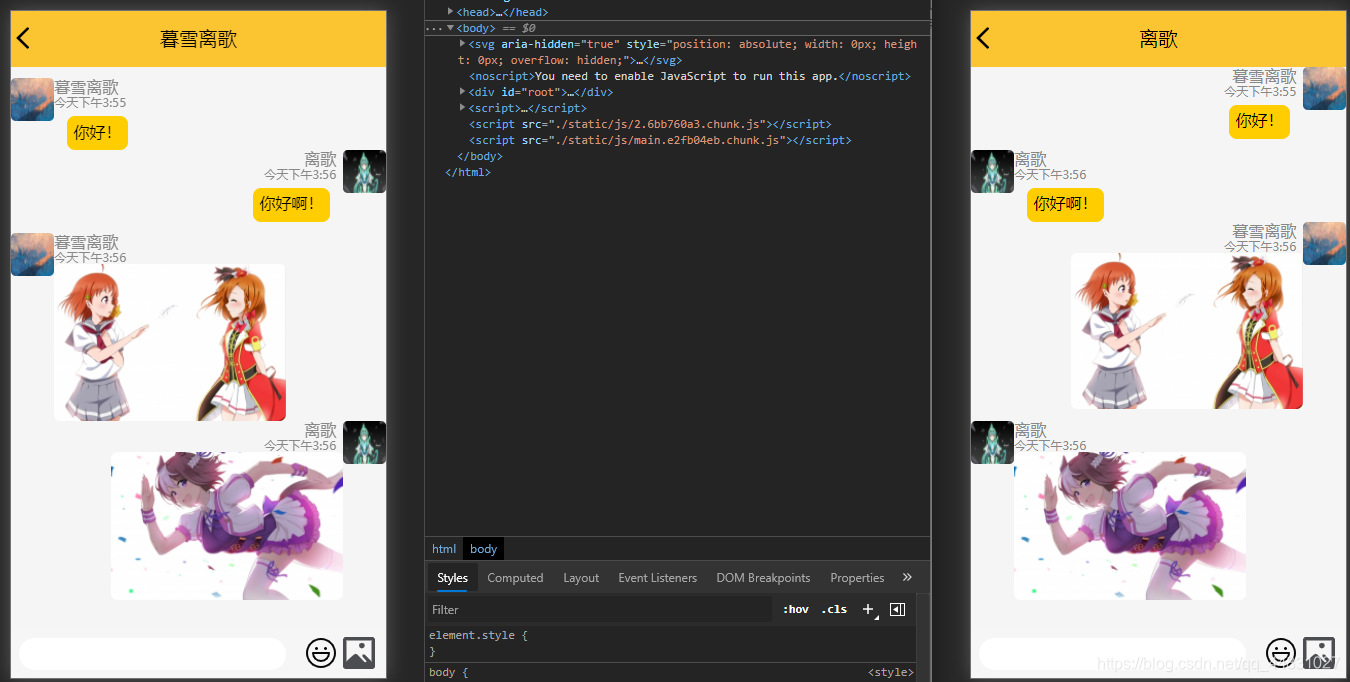Open 离歌 avatar above purple-dress image, right chat
Viewport: 1350px width, 682px height.
992,442
